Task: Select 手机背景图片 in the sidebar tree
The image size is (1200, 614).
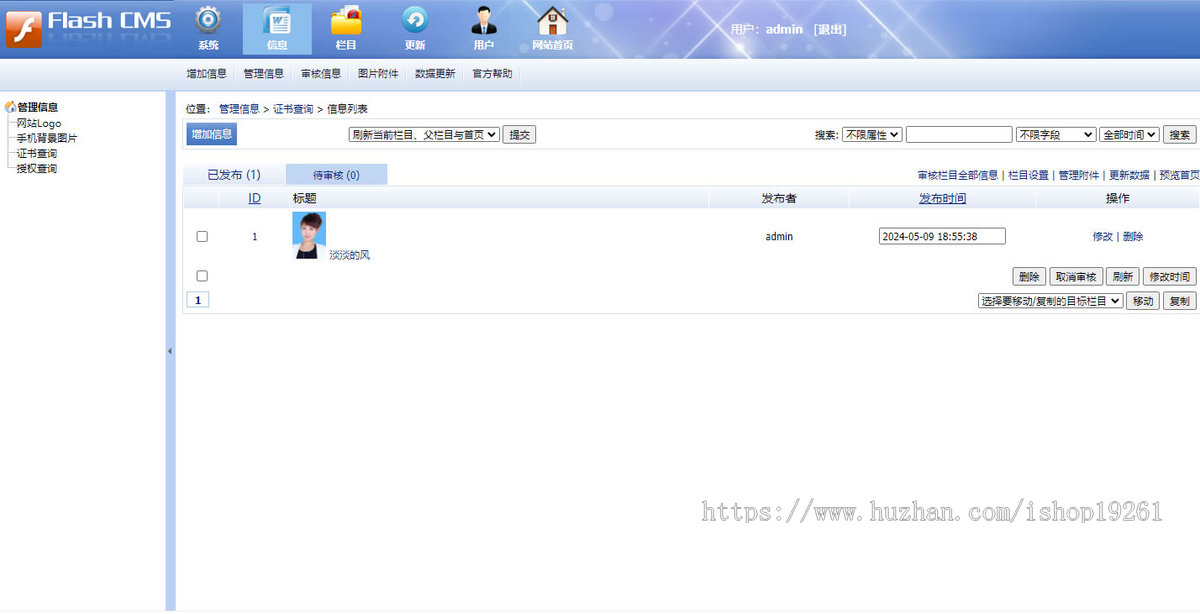Action: point(47,138)
